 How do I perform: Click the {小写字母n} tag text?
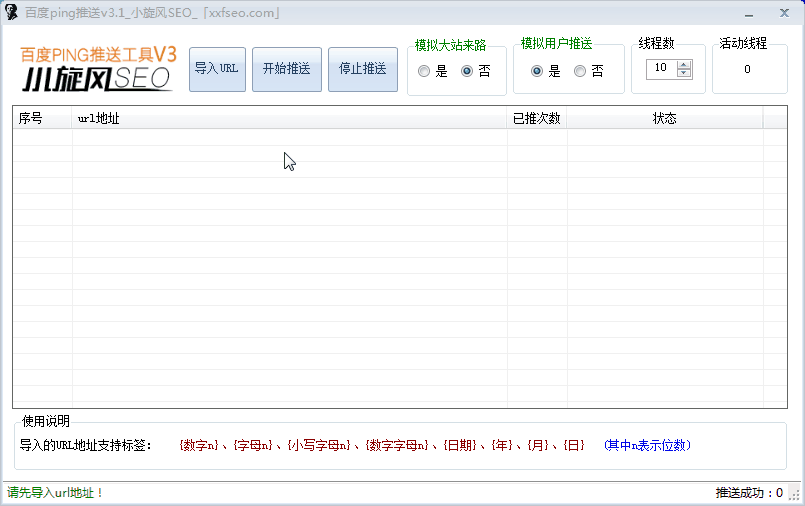coord(319,445)
